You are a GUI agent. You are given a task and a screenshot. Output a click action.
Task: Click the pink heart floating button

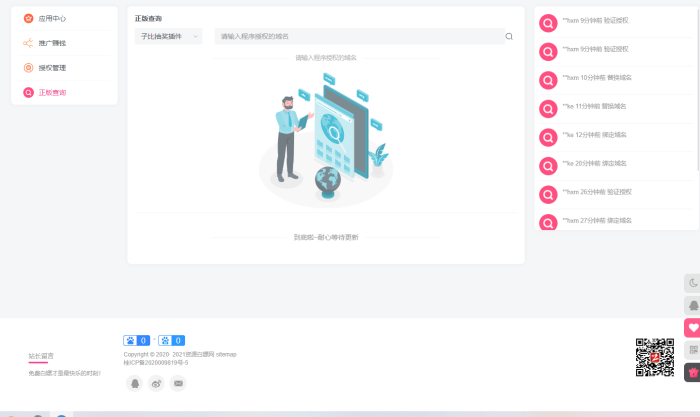click(692, 328)
